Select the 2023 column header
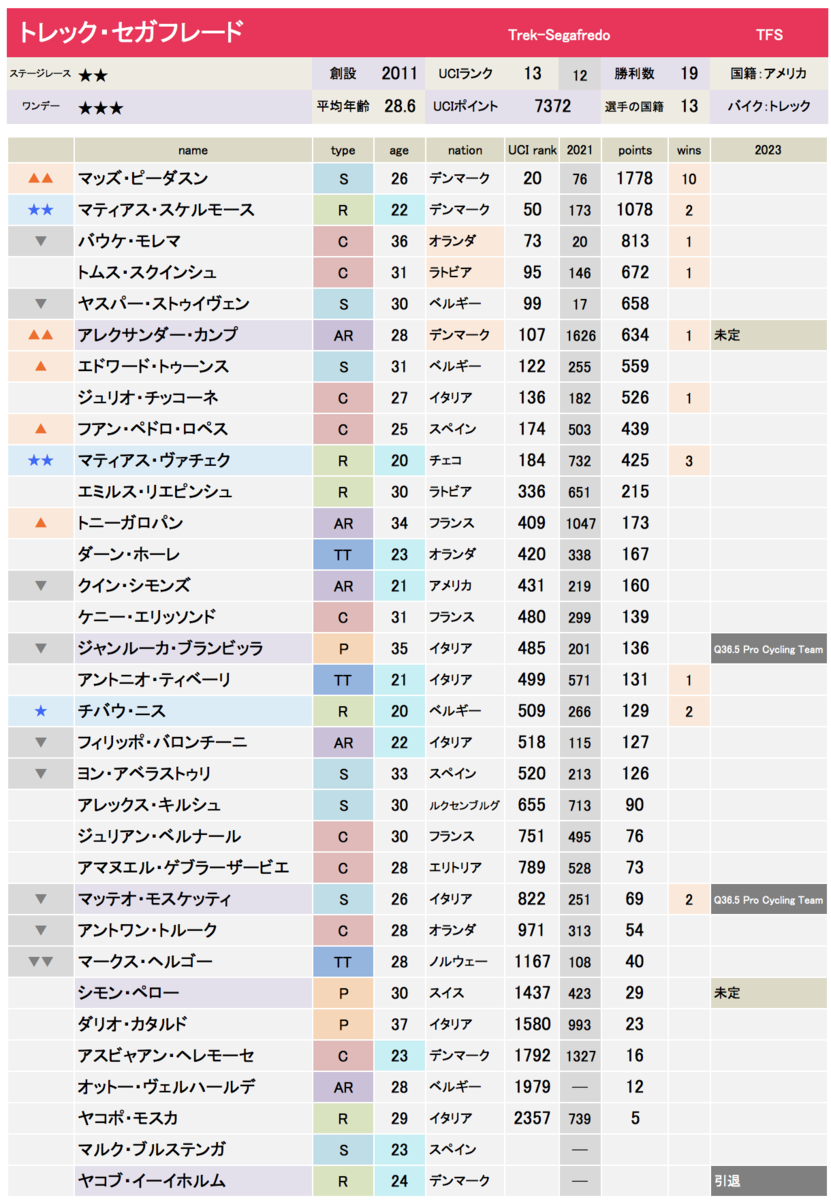 click(769, 150)
